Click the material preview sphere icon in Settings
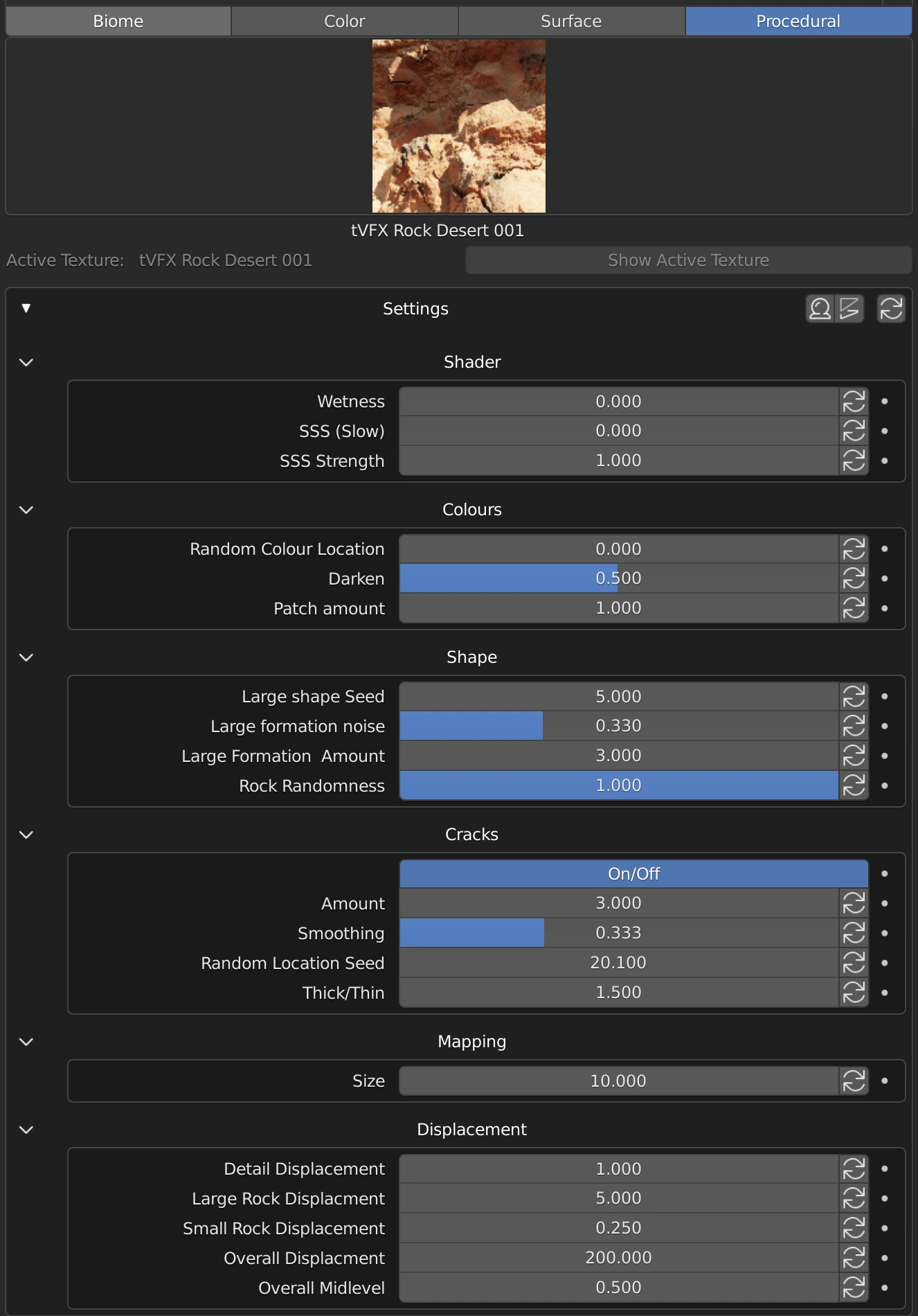This screenshot has height=1316, width=918. click(x=820, y=309)
